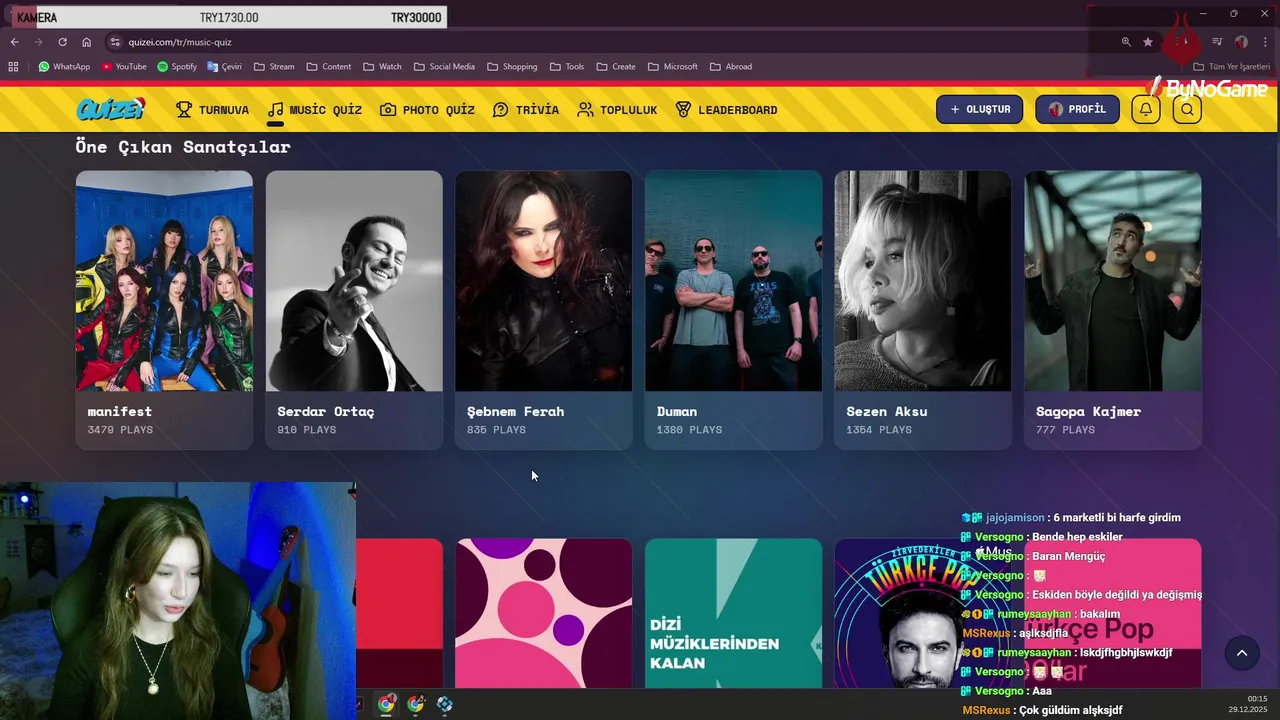The height and width of the screenshot is (720, 1280).
Task: Open Duman artist quiz card
Action: click(733, 310)
